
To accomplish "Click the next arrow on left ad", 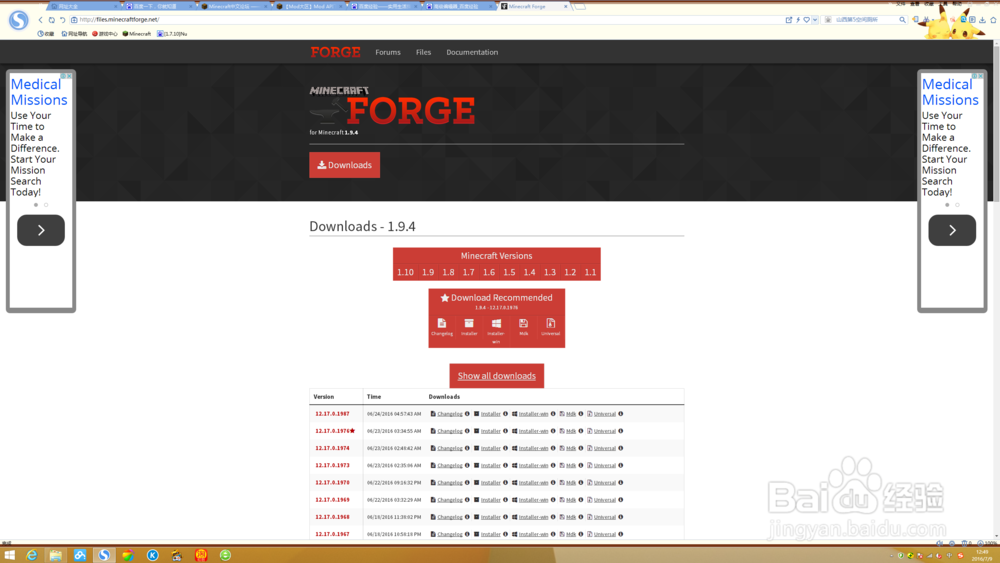I will (41, 230).
